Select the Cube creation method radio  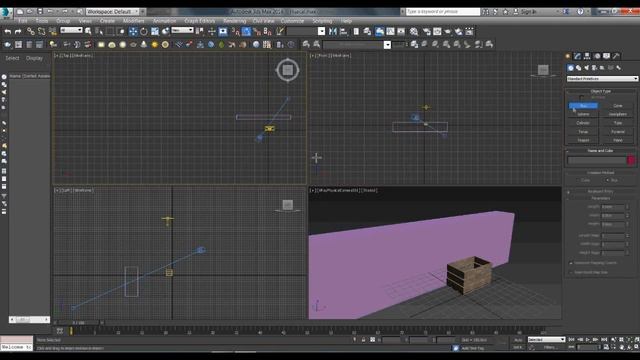(x=579, y=180)
